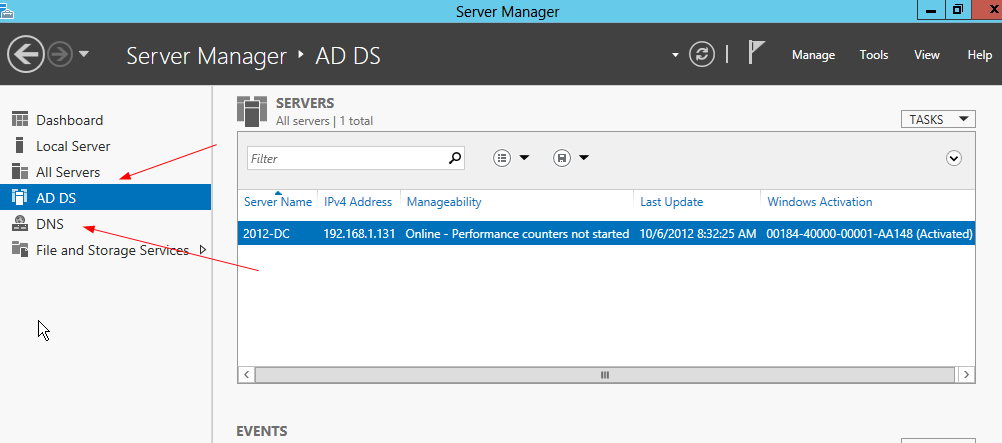
Task: Click File and Storage Services icon
Action: tap(20, 250)
